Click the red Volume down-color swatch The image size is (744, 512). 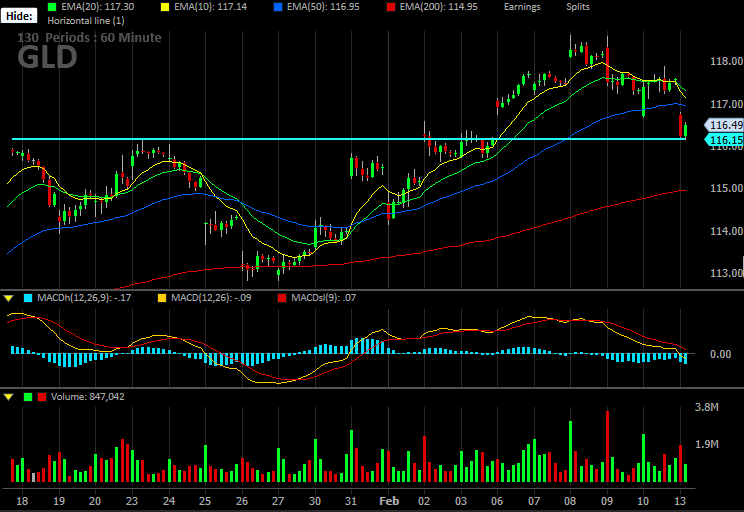42,397
